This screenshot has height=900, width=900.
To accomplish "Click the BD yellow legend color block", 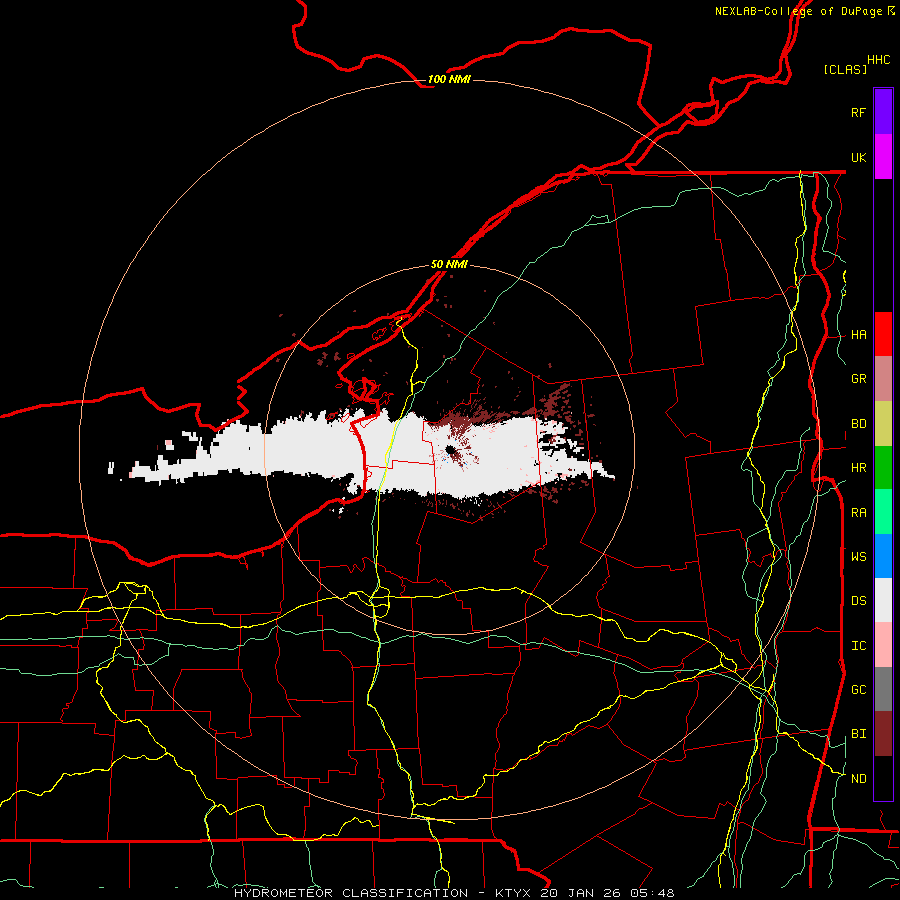I will click(x=883, y=423).
